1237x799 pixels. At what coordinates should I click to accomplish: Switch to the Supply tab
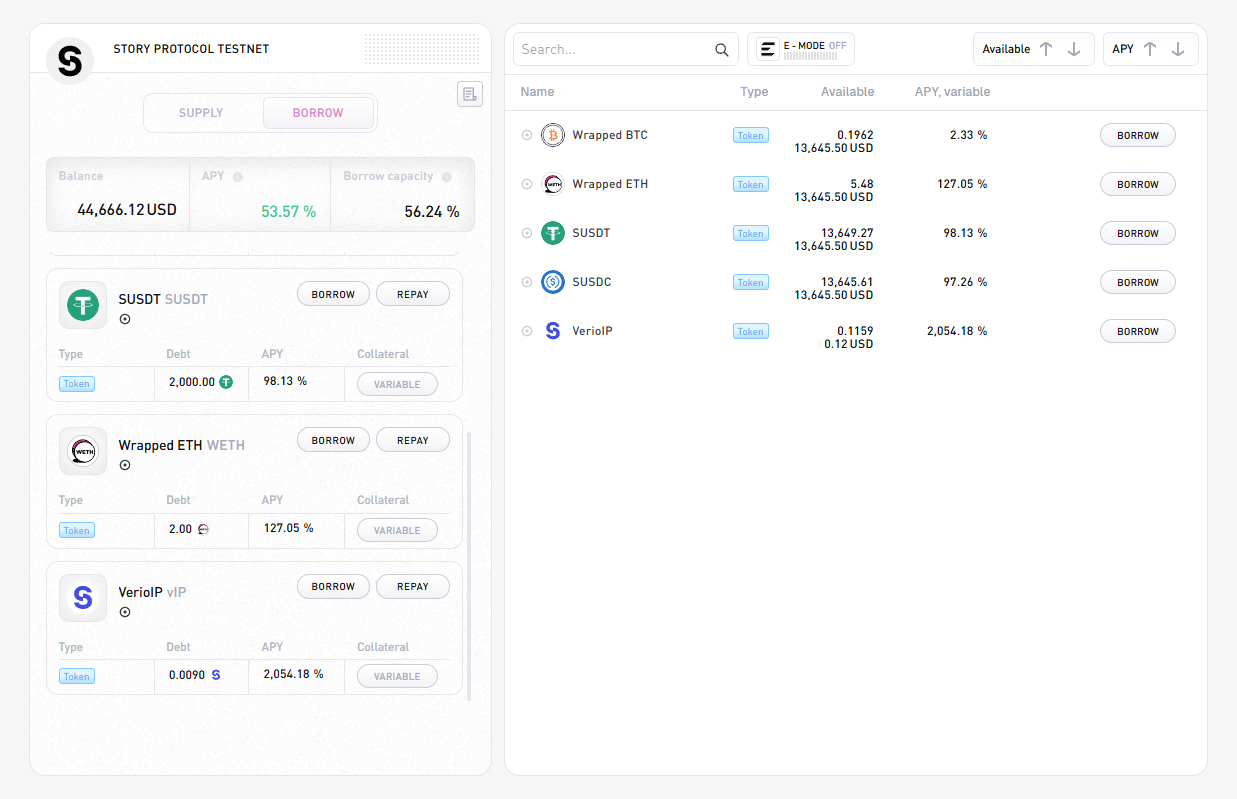coord(201,113)
